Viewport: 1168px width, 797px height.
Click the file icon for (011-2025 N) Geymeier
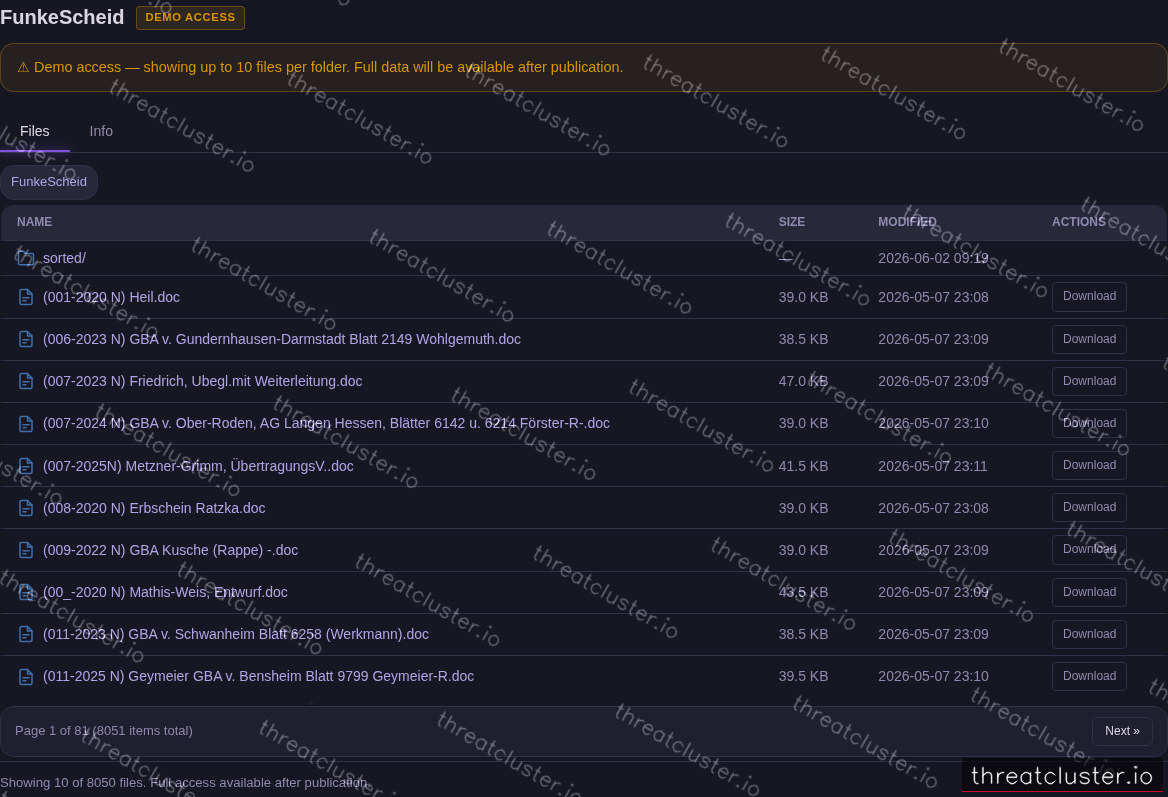click(25, 676)
